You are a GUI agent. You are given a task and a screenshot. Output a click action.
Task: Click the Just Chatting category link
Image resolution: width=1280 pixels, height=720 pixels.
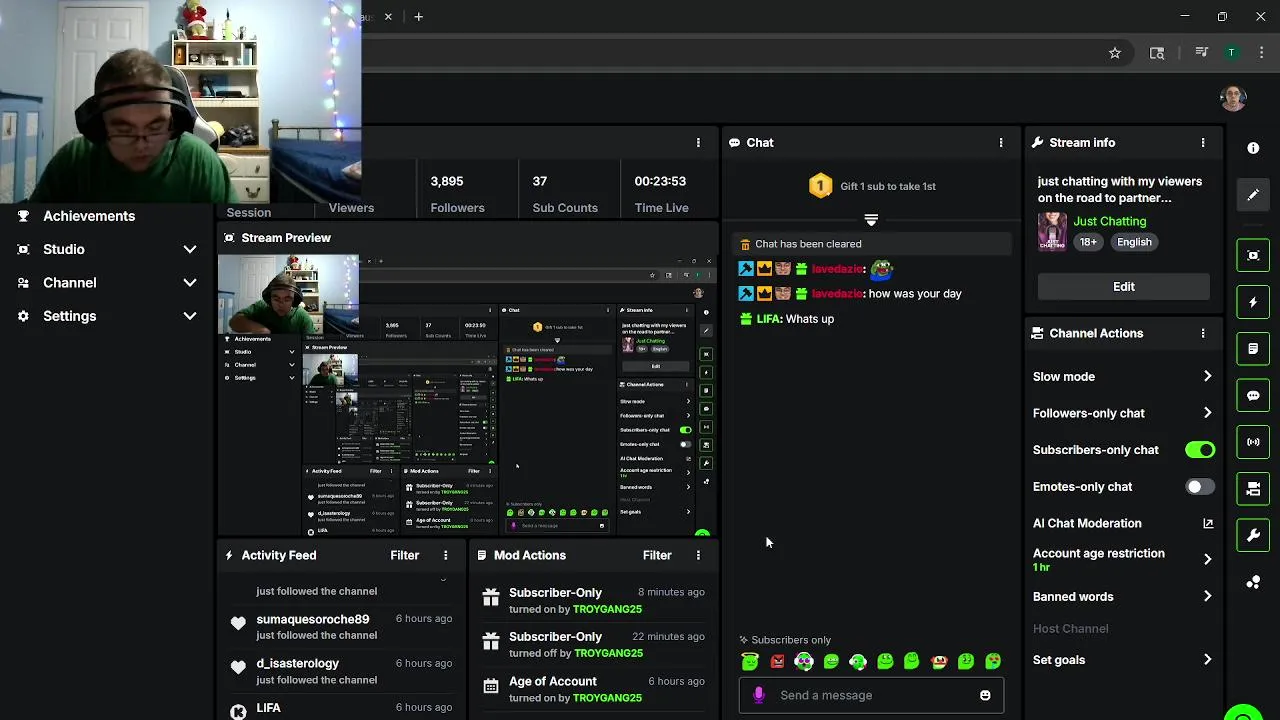click(1110, 221)
